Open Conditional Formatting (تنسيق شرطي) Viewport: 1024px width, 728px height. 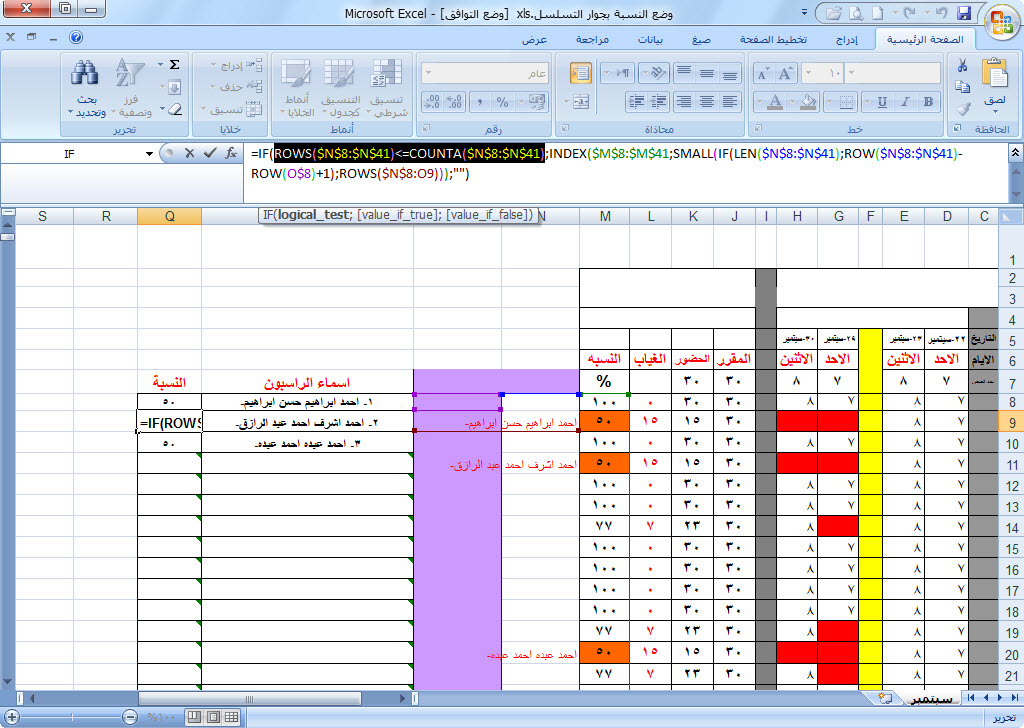pyautogui.click(x=387, y=88)
